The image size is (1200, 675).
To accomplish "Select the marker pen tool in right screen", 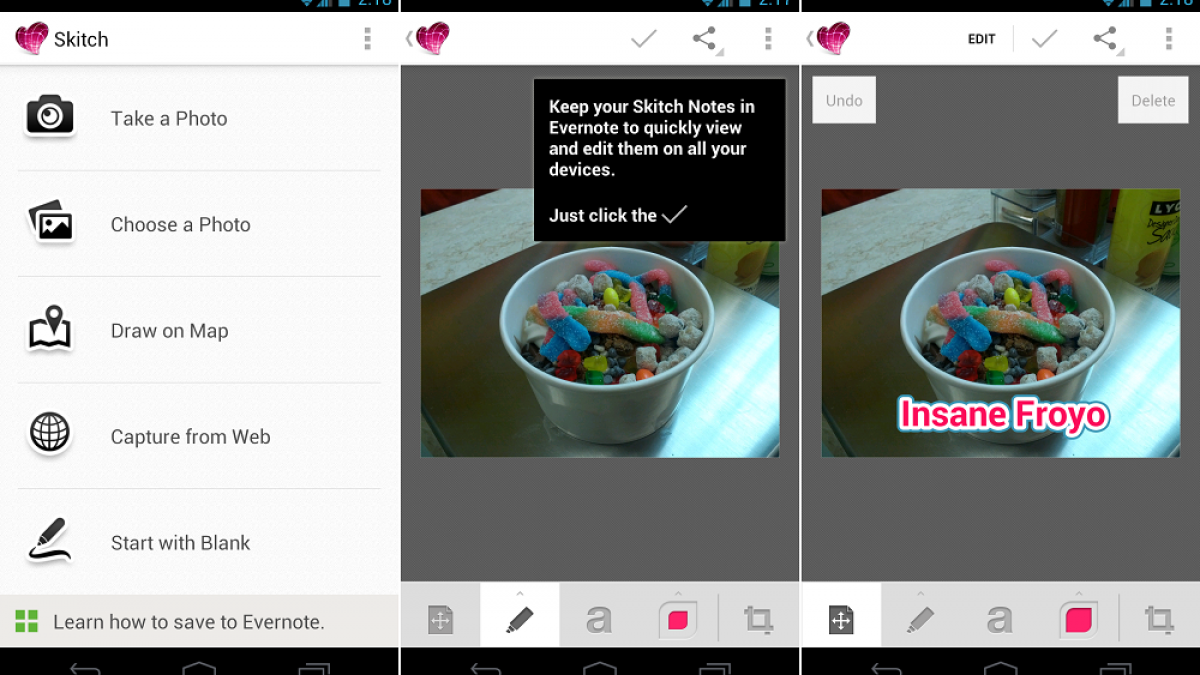I will click(x=921, y=620).
